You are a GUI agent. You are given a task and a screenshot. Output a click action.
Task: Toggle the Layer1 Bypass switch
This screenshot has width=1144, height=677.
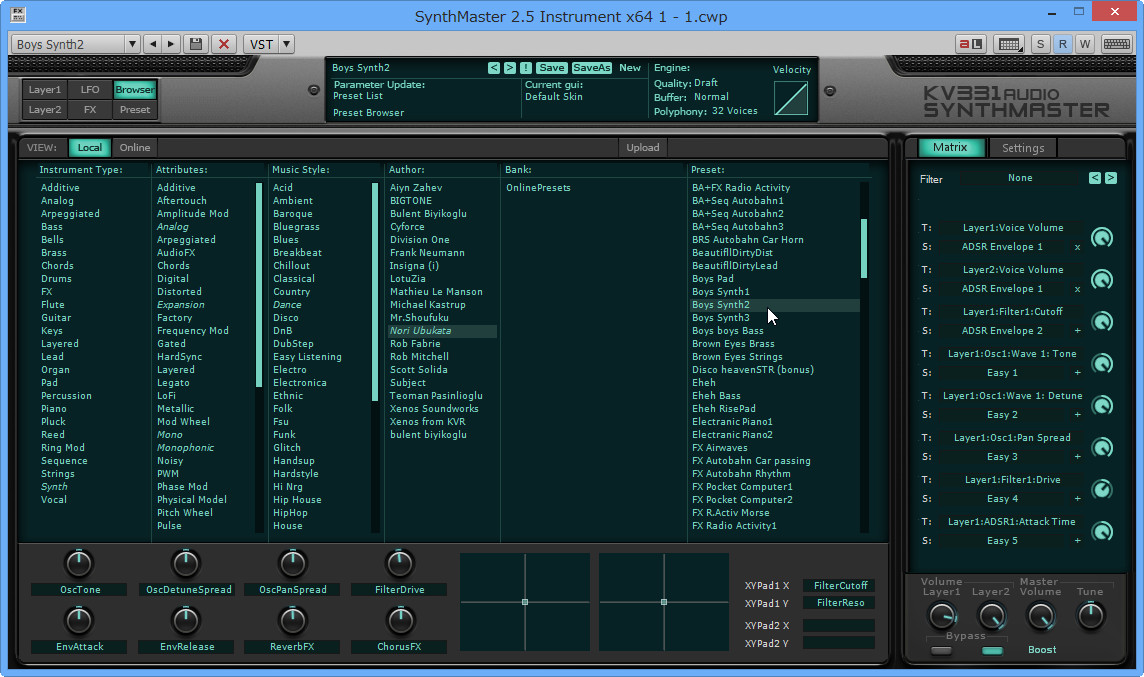click(x=941, y=650)
